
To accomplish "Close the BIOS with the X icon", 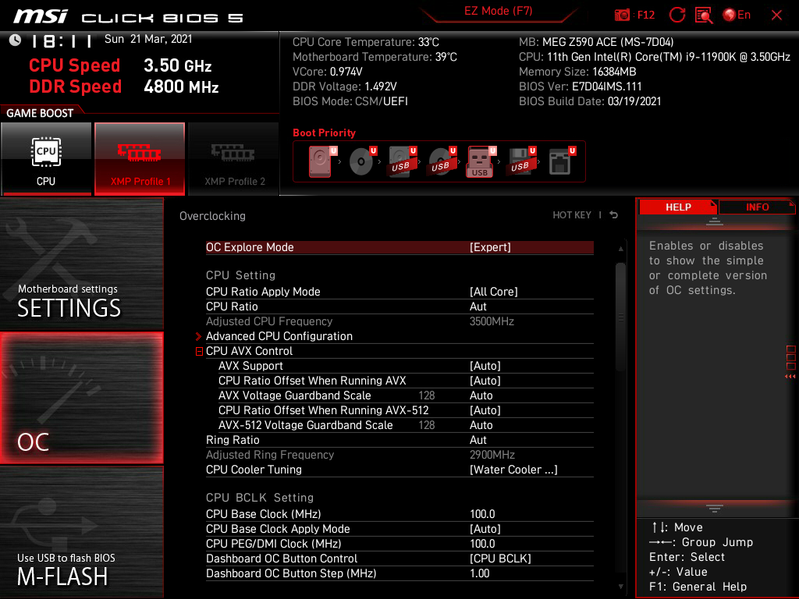I will [x=777, y=15].
